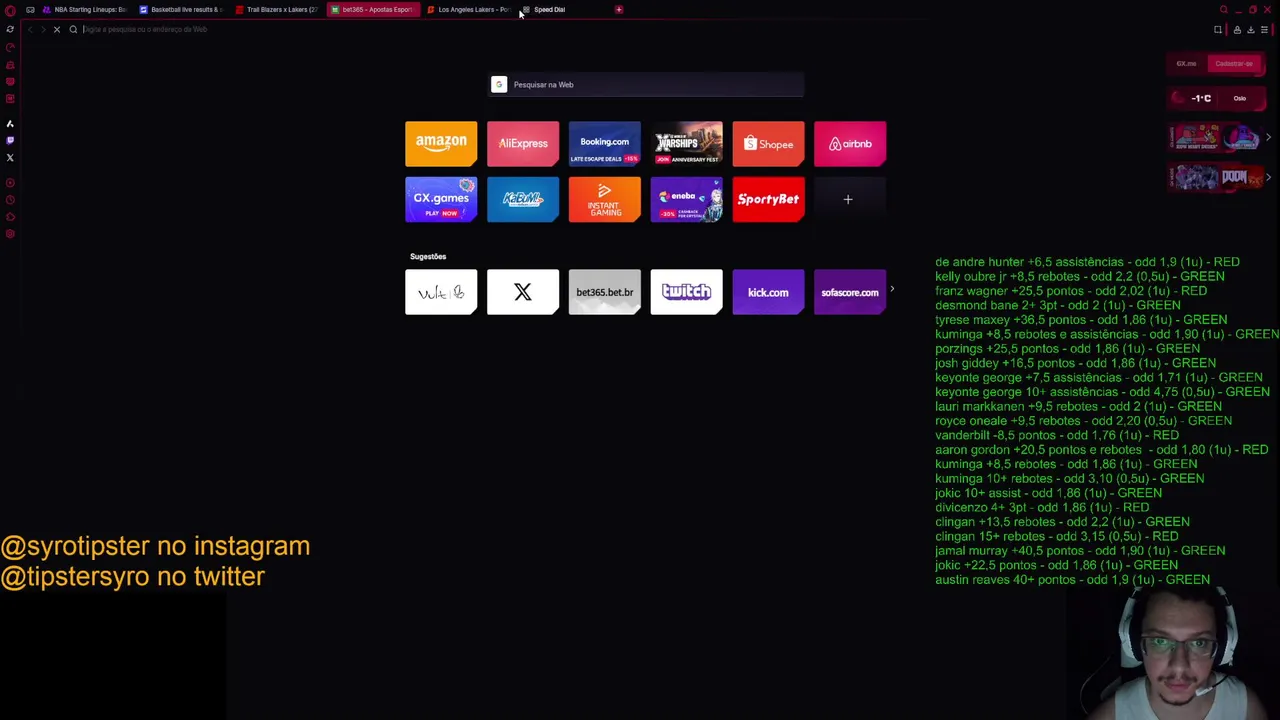Switch to the Los Angeles Lakers tab
1280x720 pixels.
point(468,10)
